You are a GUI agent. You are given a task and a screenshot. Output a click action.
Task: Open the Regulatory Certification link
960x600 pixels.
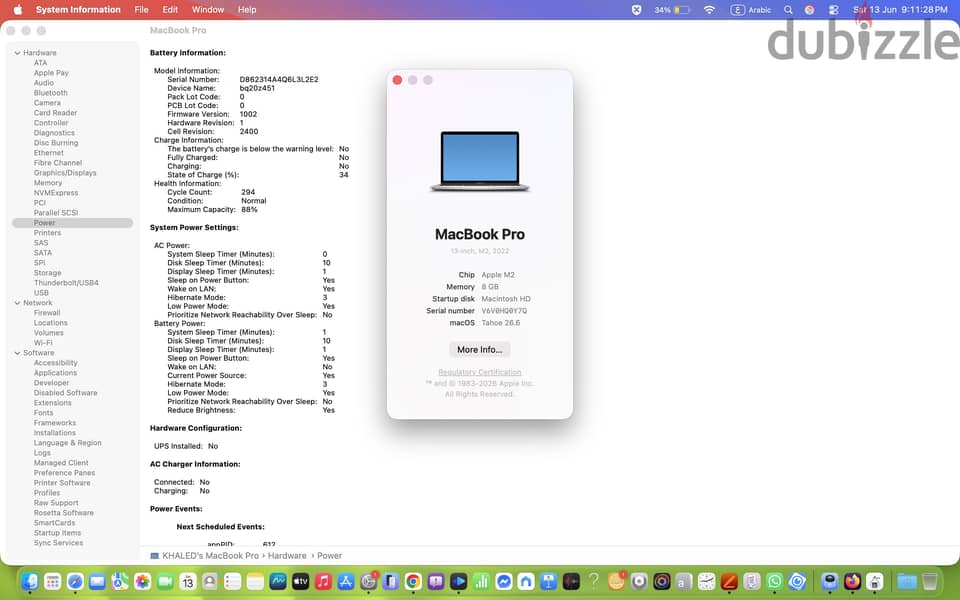click(479, 372)
